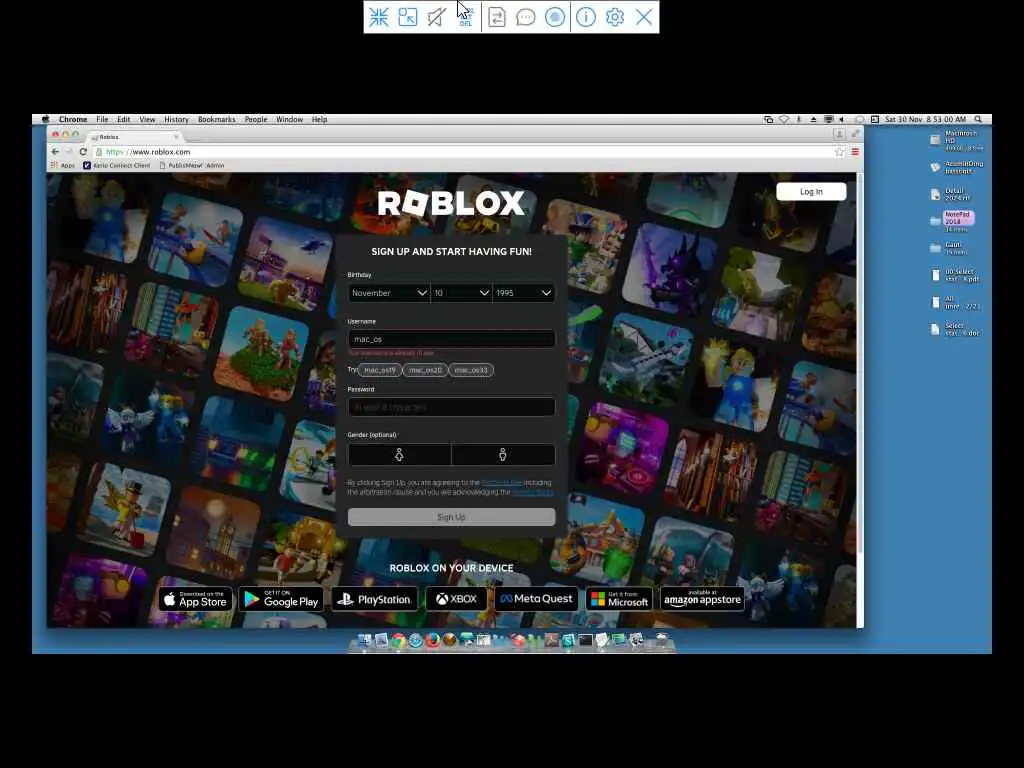Click the Sign Up button
This screenshot has width=1024, height=768.
[x=451, y=517]
